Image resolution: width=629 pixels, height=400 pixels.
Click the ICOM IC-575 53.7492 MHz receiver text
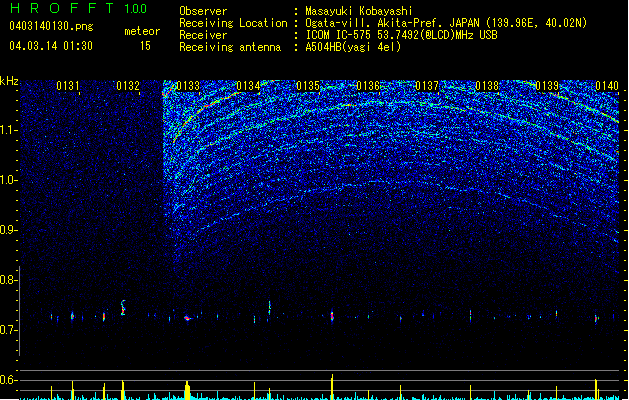tap(402, 35)
